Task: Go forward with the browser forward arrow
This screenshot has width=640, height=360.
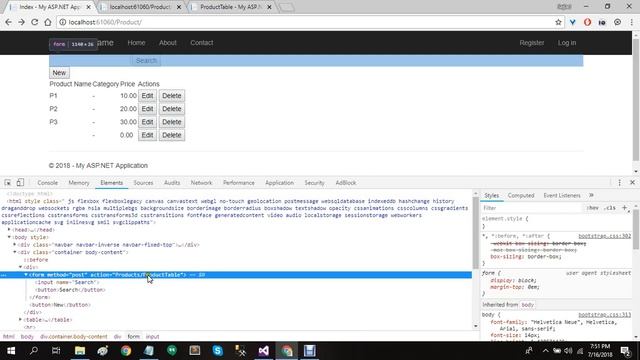Action: (x=21, y=22)
